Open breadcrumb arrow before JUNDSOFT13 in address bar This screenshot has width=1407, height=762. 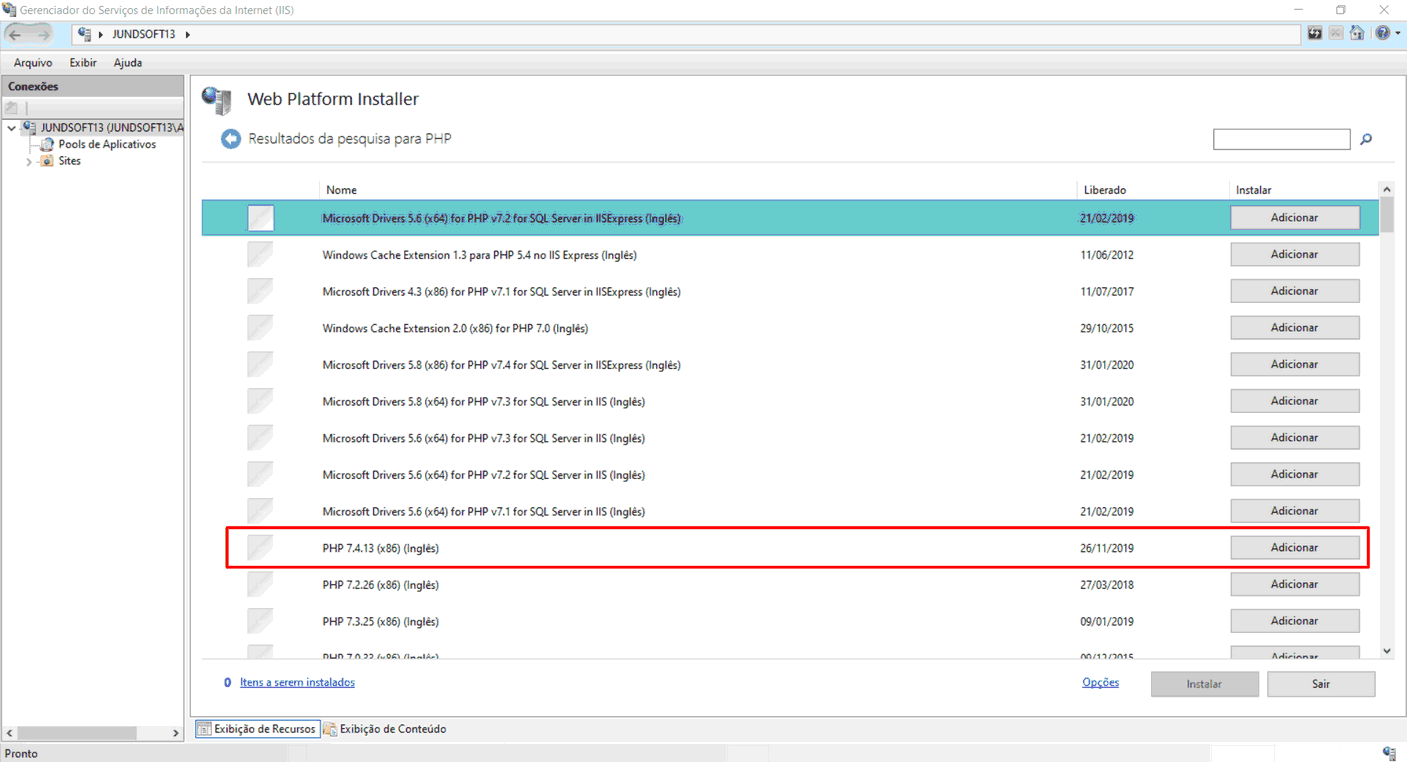tap(101, 34)
